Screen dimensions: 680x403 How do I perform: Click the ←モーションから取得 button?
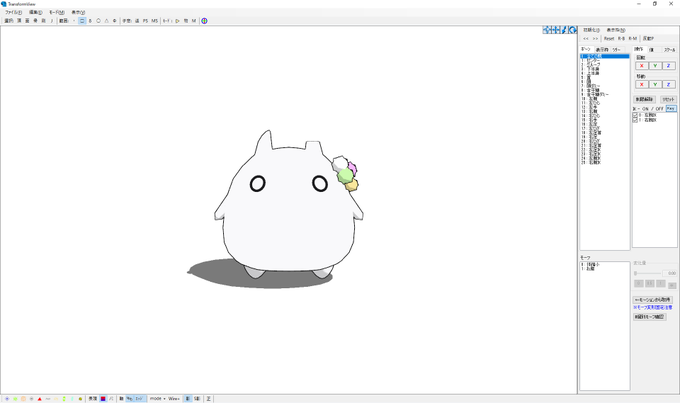pos(653,300)
